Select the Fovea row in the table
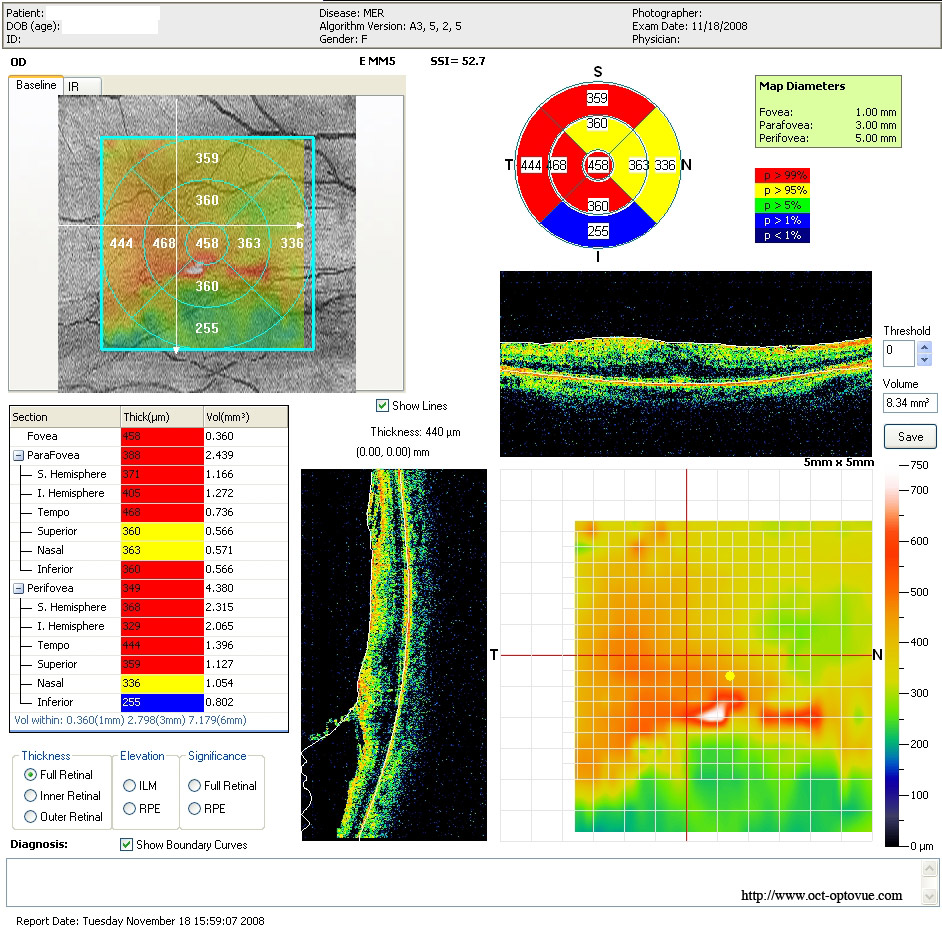 tap(149, 436)
